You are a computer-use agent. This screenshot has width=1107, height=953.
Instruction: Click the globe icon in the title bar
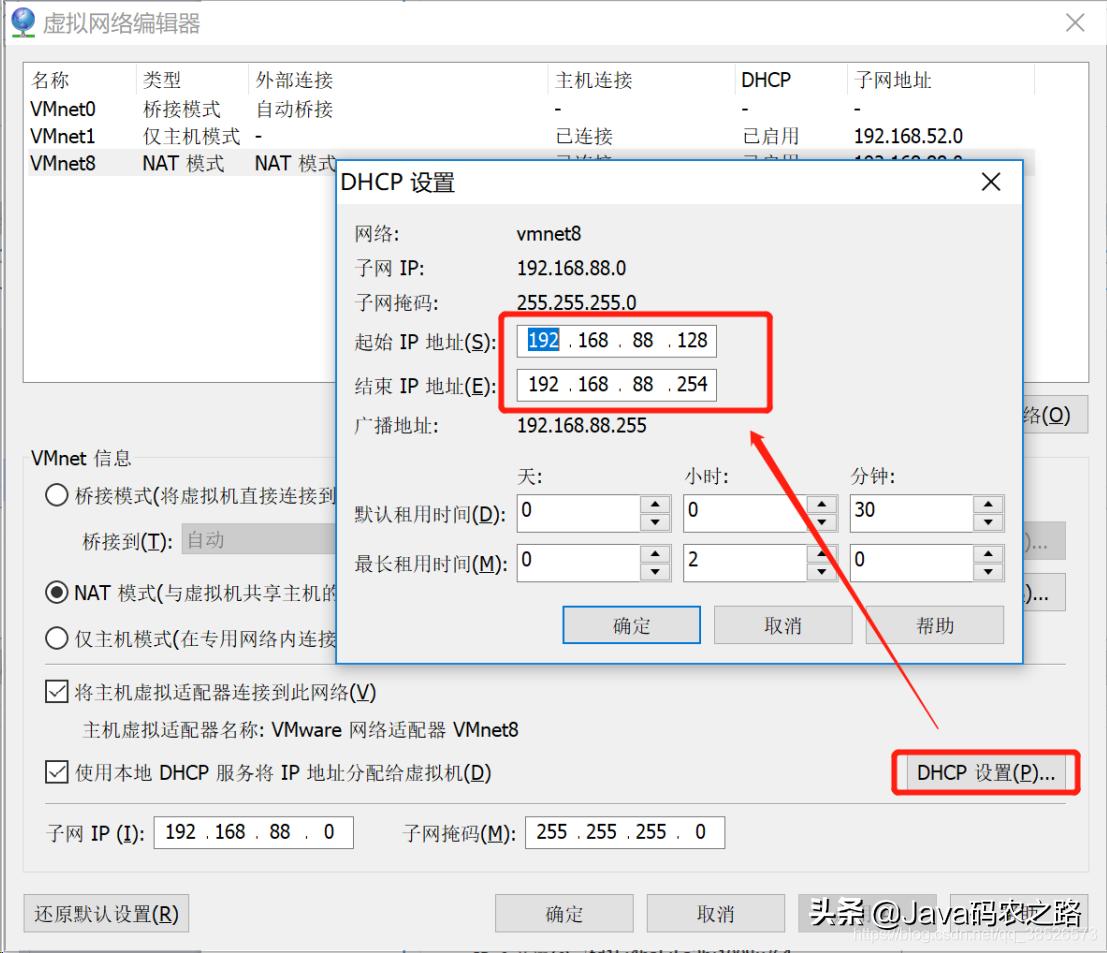[x=21, y=21]
